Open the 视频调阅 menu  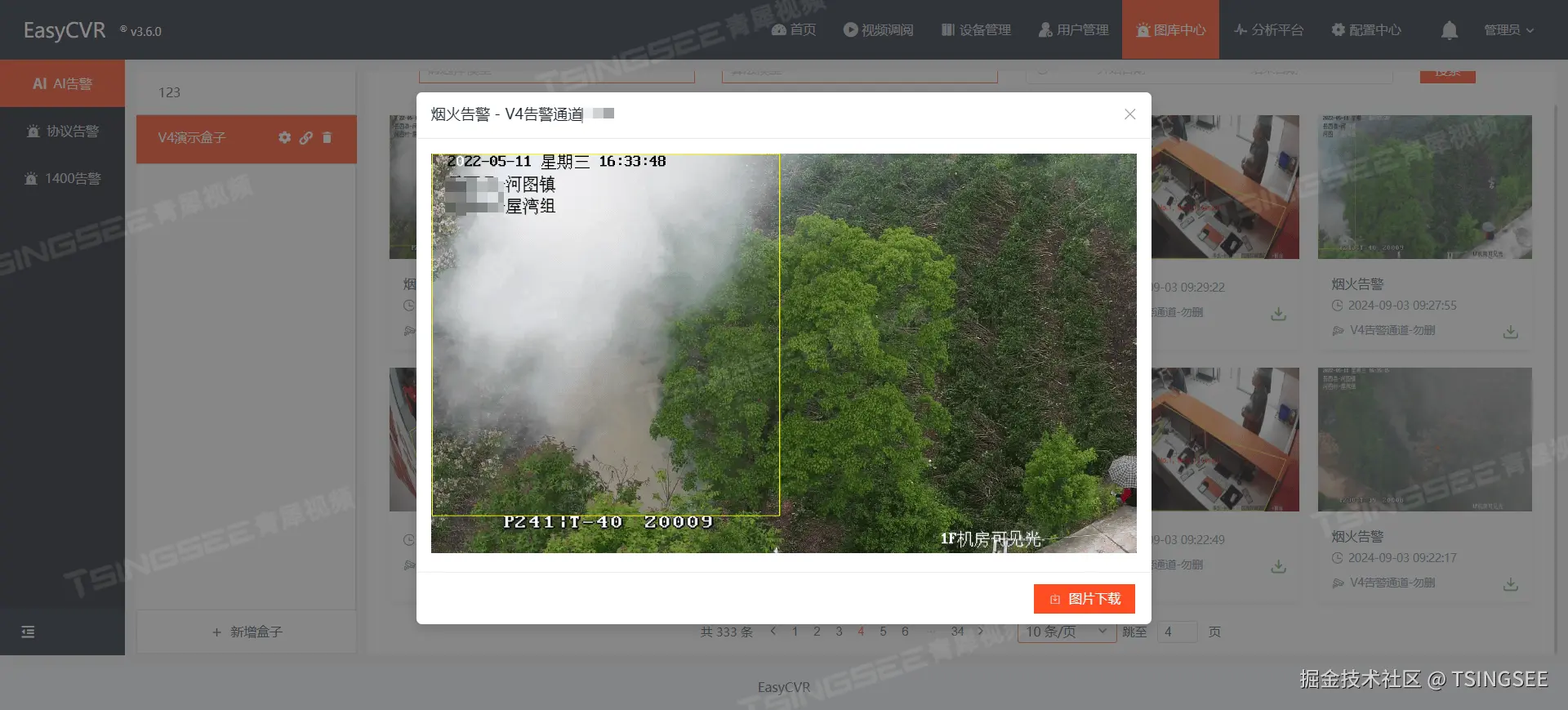(x=878, y=29)
